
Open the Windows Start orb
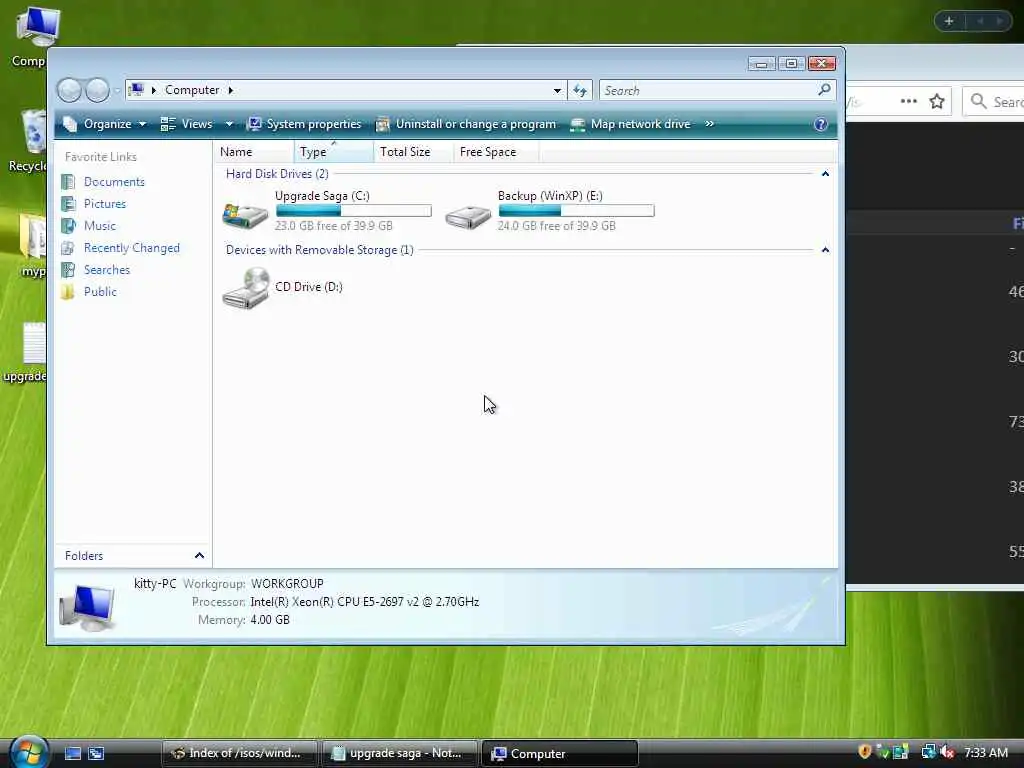[x=29, y=751]
